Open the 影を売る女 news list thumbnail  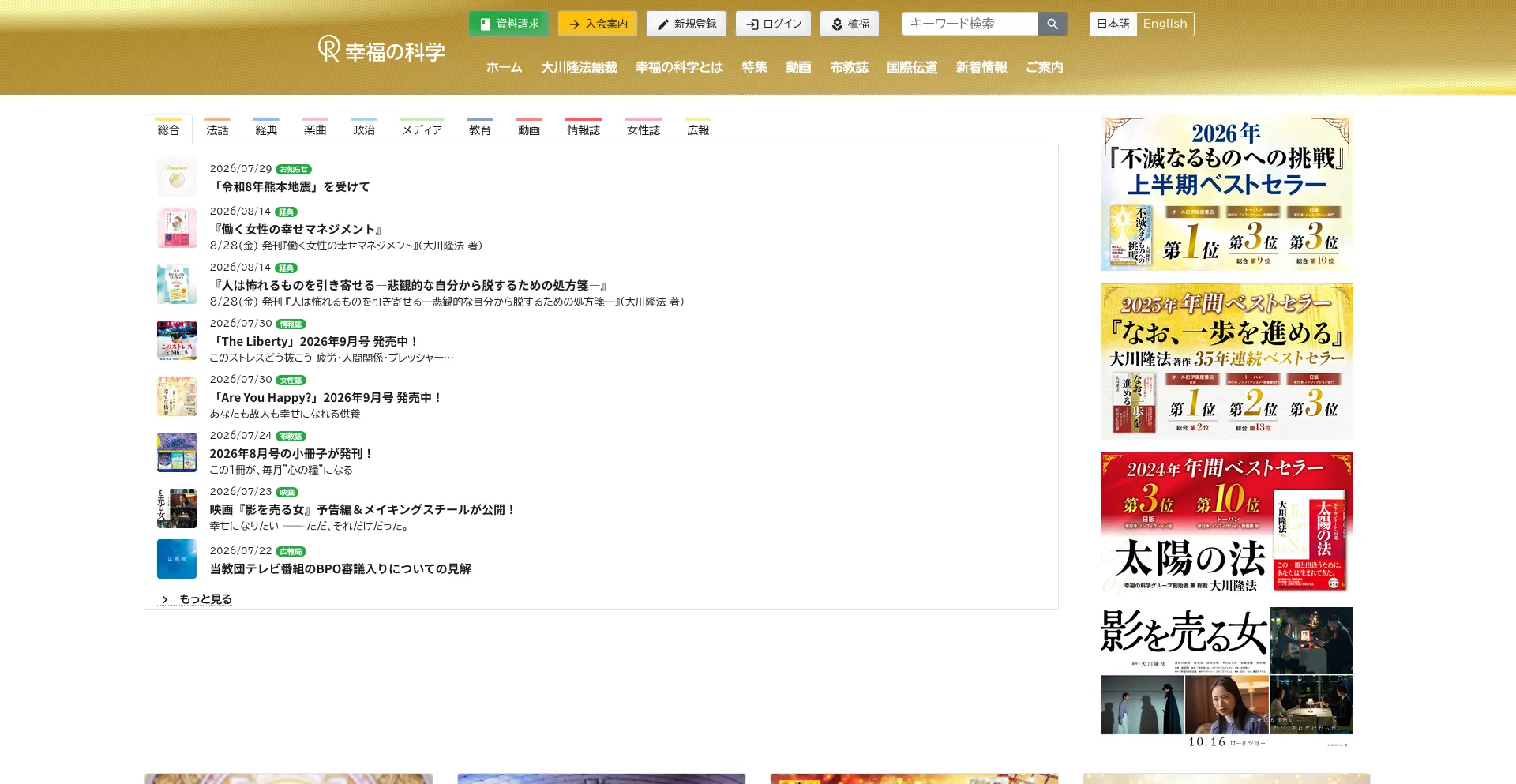click(x=177, y=508)
